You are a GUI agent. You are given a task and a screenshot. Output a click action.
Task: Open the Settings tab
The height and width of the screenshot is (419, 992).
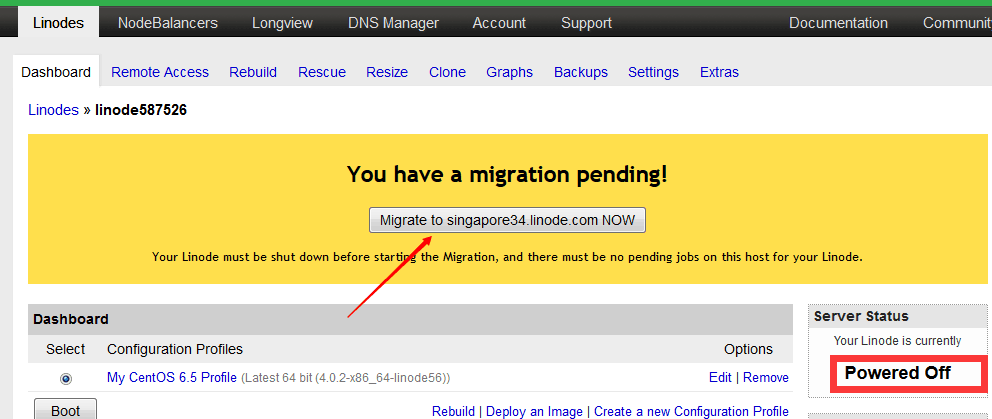654,72
